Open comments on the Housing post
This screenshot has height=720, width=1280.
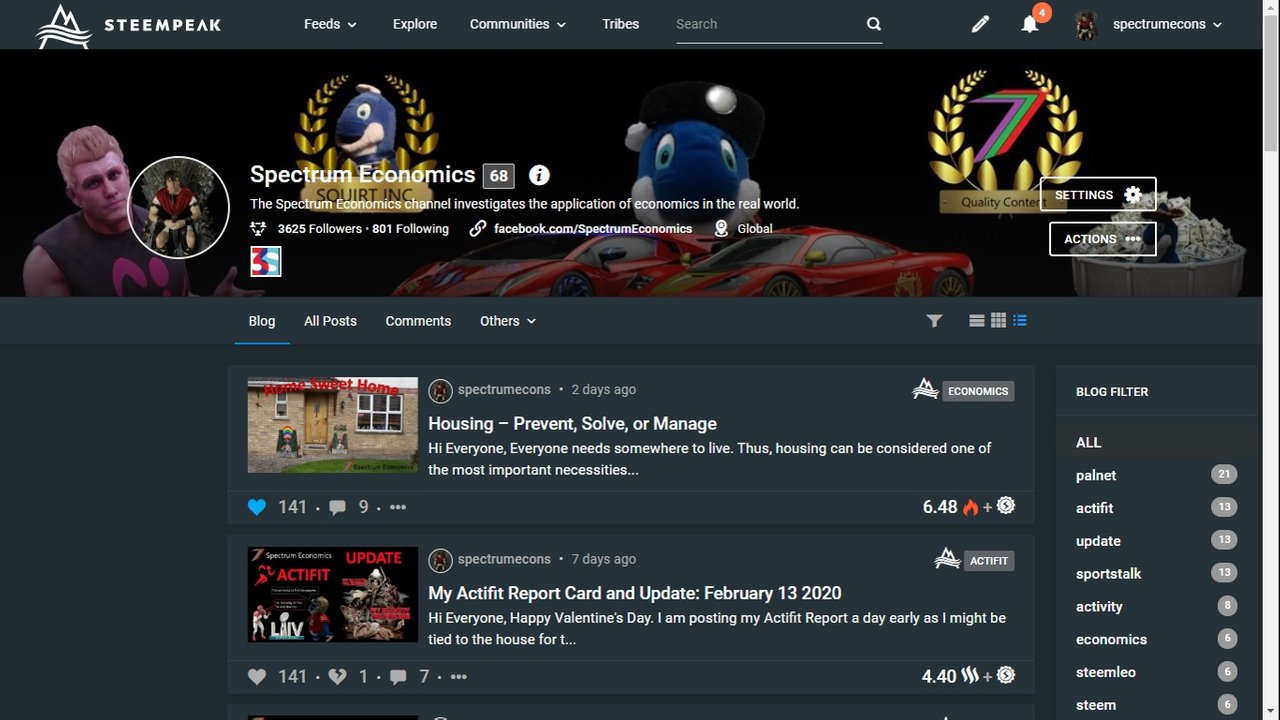[338, 507]
